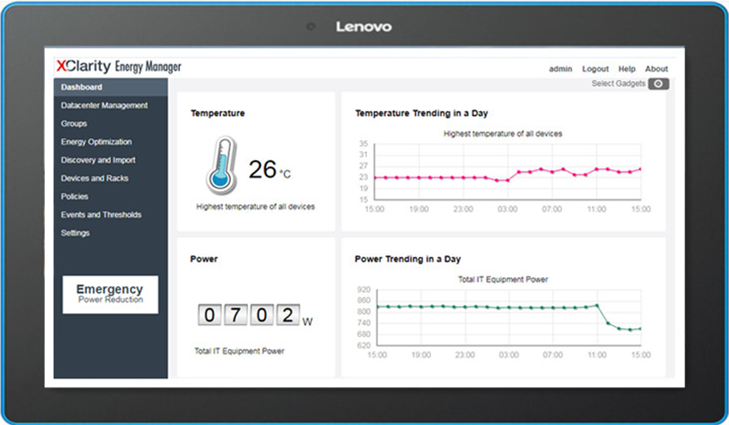
Task: Click the thermometer icon in Temperature gadget
Action: (x=222, y=166)
